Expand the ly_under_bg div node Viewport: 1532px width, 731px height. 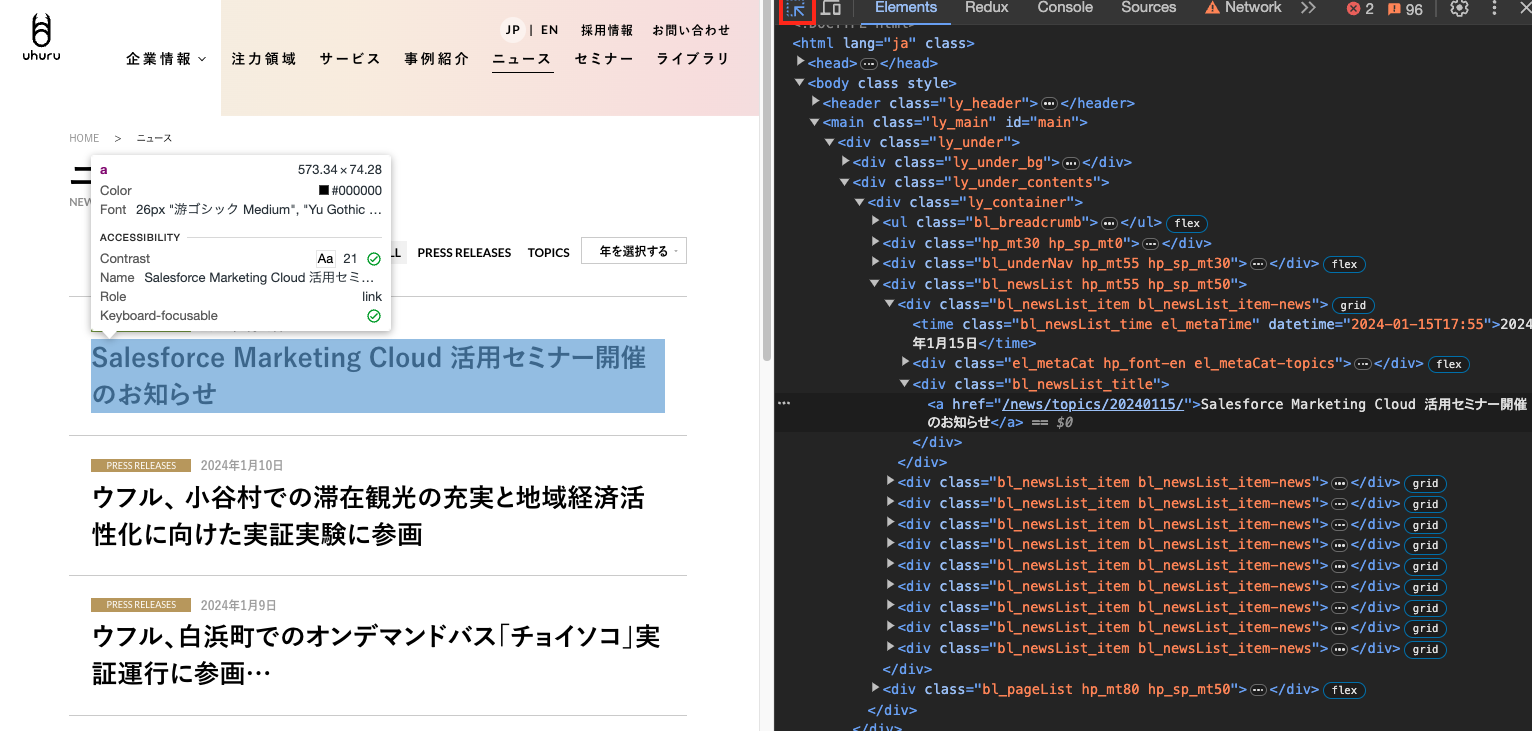pos(846,161)
